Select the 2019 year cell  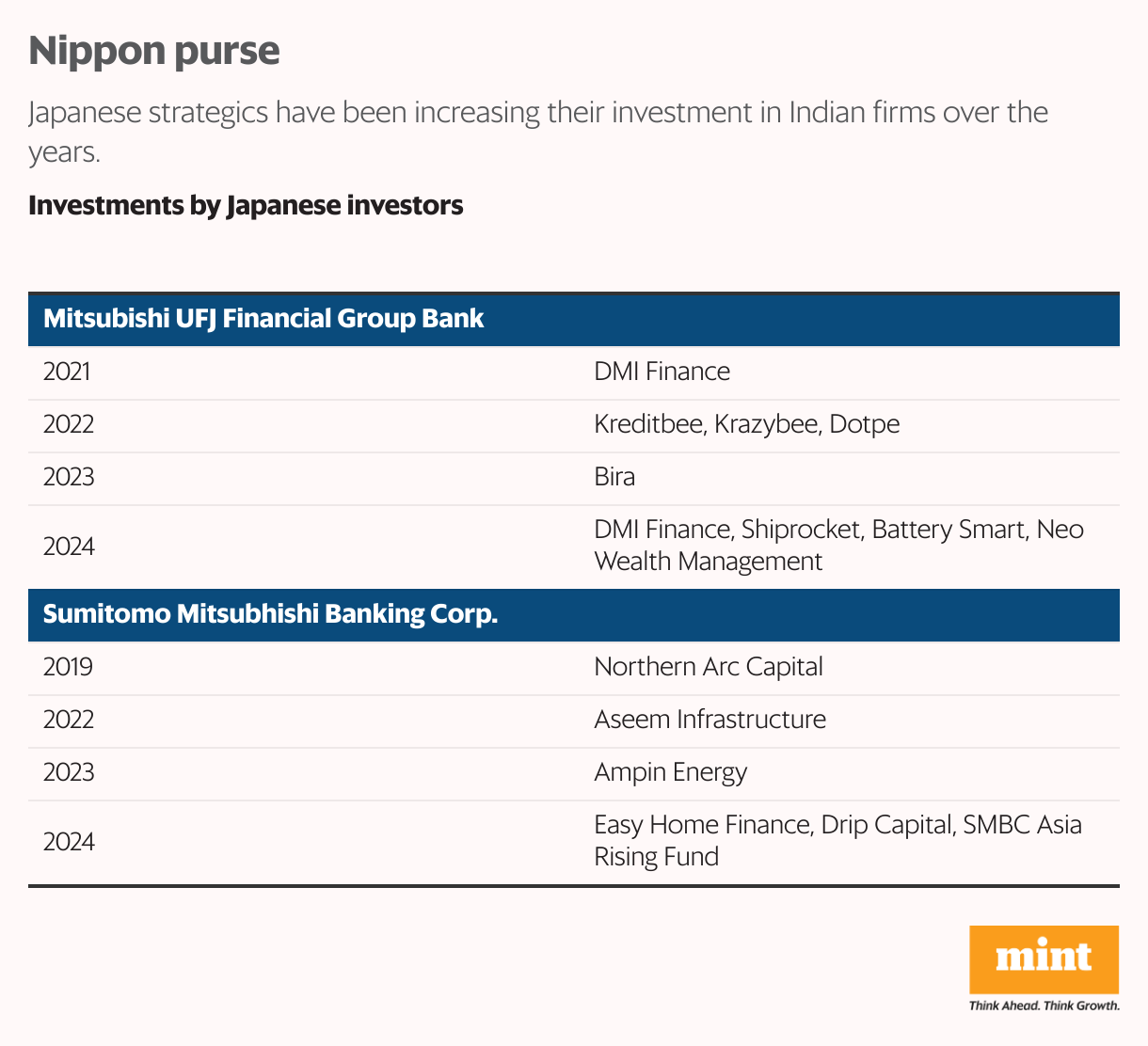[x=68, y=667]
